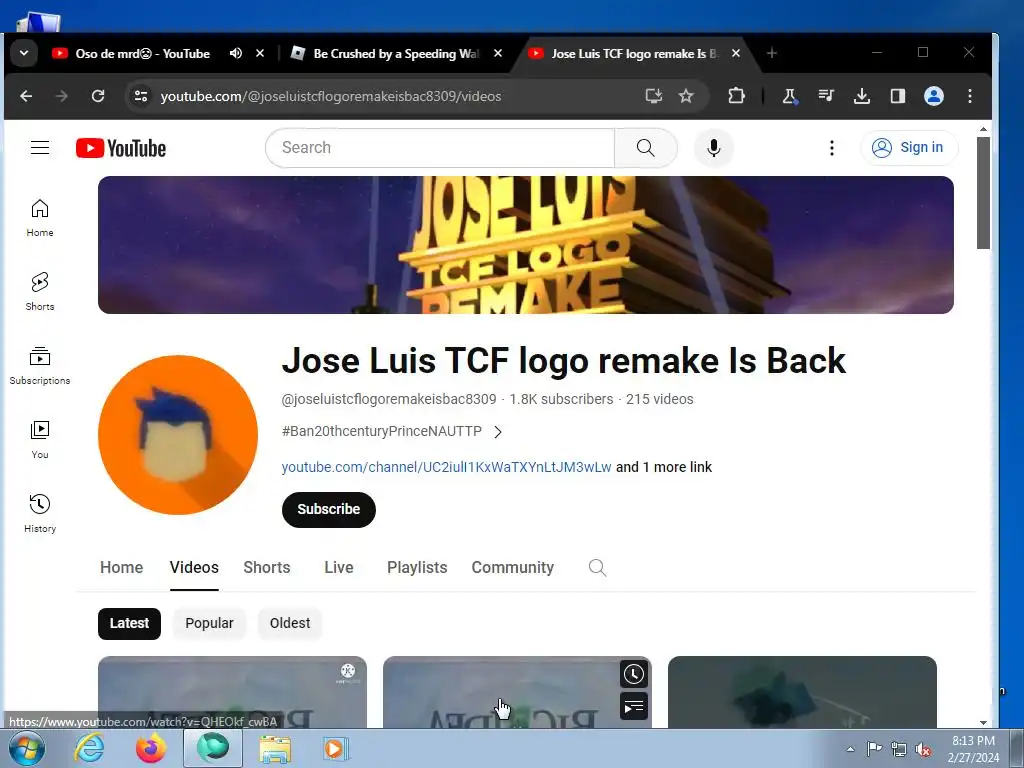The image size is (1024, 768).
Task: Click the channel avatar picture
Action: click(178, 435)
